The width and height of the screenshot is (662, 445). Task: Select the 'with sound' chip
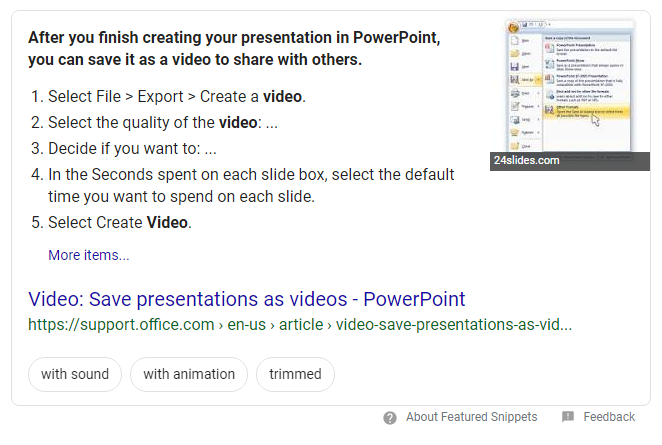click(75, 374)
